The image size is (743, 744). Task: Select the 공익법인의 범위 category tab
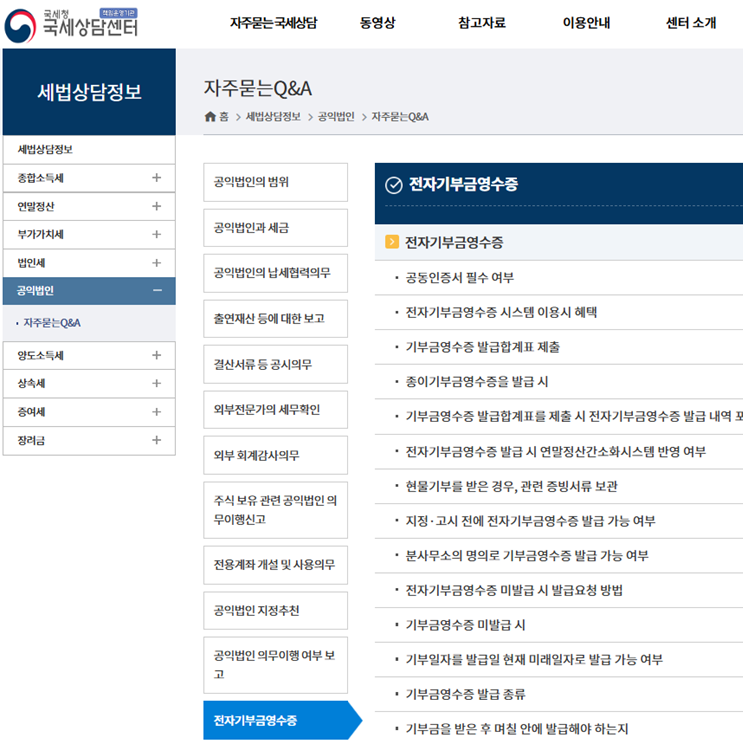(275, 182)
